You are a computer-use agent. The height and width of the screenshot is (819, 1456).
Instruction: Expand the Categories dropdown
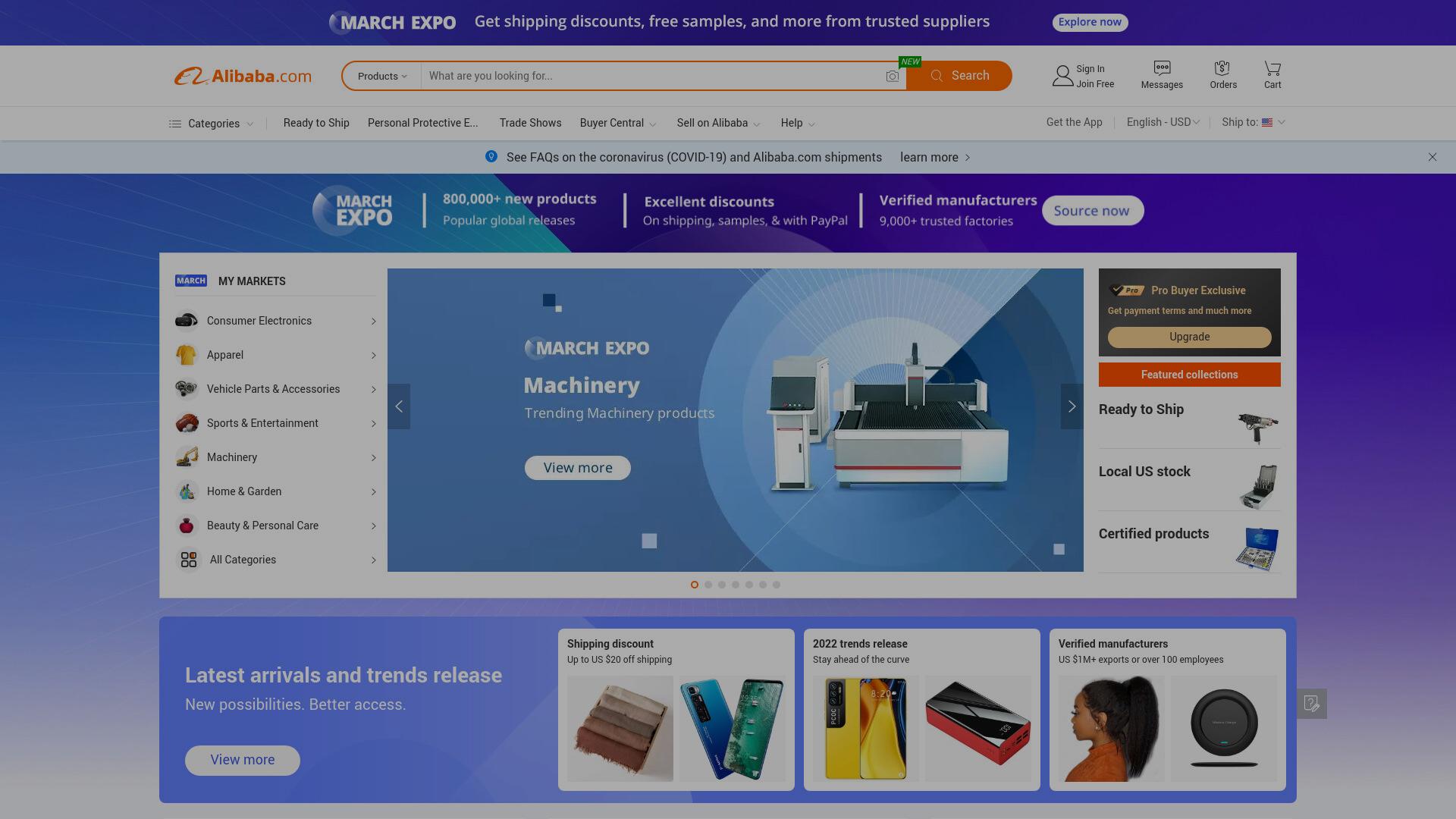[249, 124]
